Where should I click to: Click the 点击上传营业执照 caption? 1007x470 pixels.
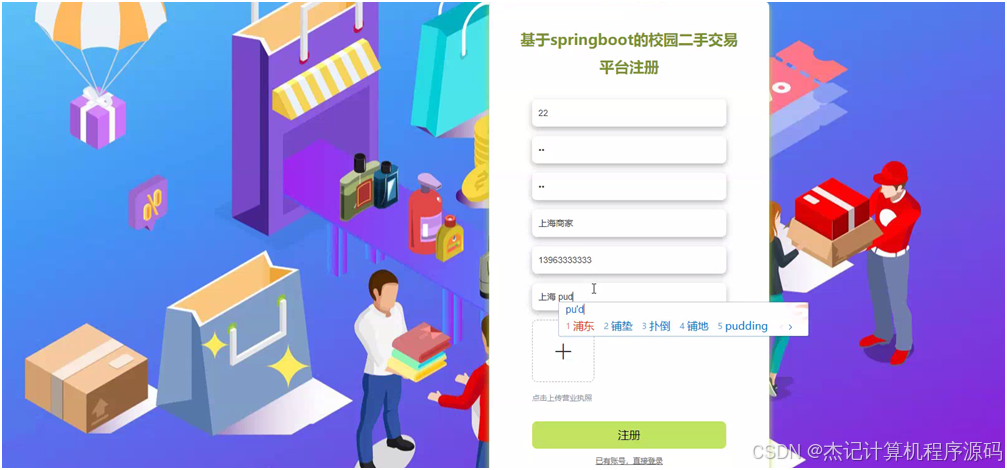562,398
